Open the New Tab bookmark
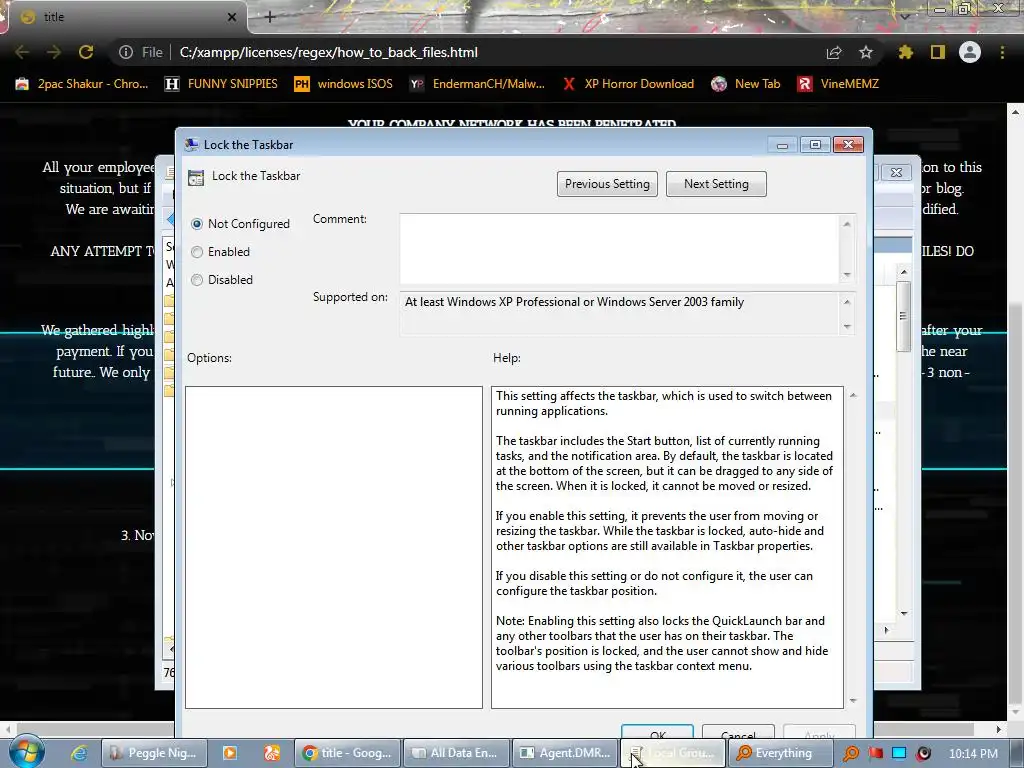The width and height of the screenshot is (1024, 768). pos(746,84)
